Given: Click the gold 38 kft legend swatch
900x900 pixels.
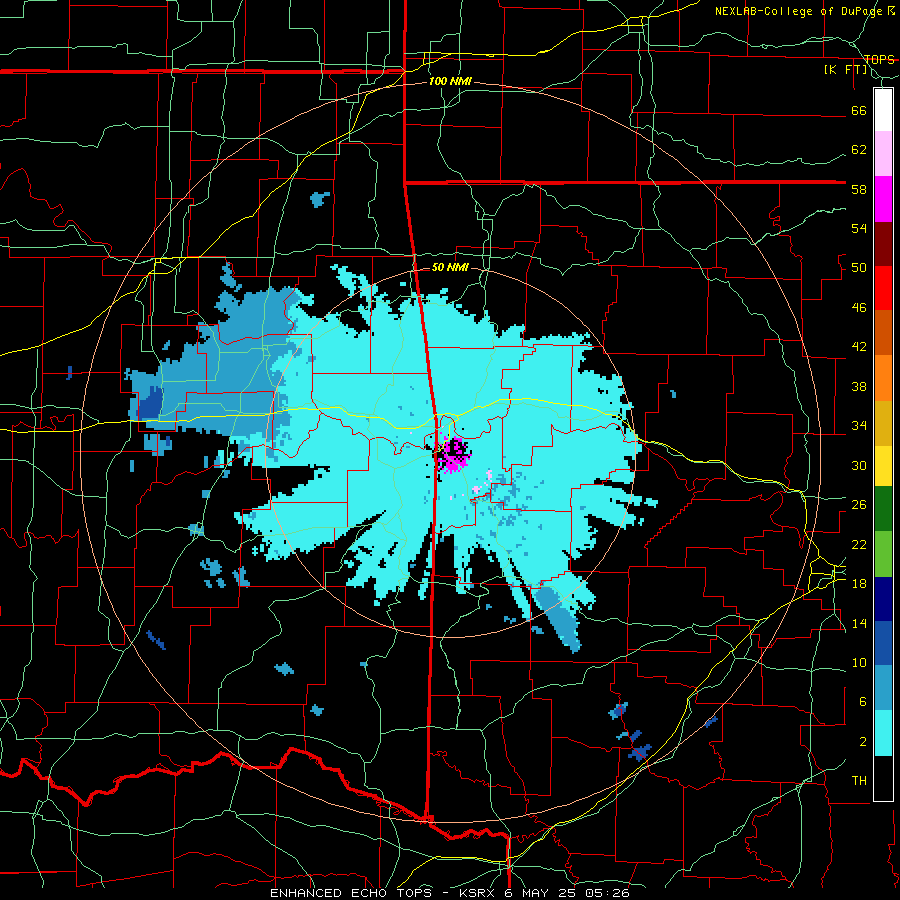Looking at the screenshot, I should pyautogui.click(x=883, y=423).
